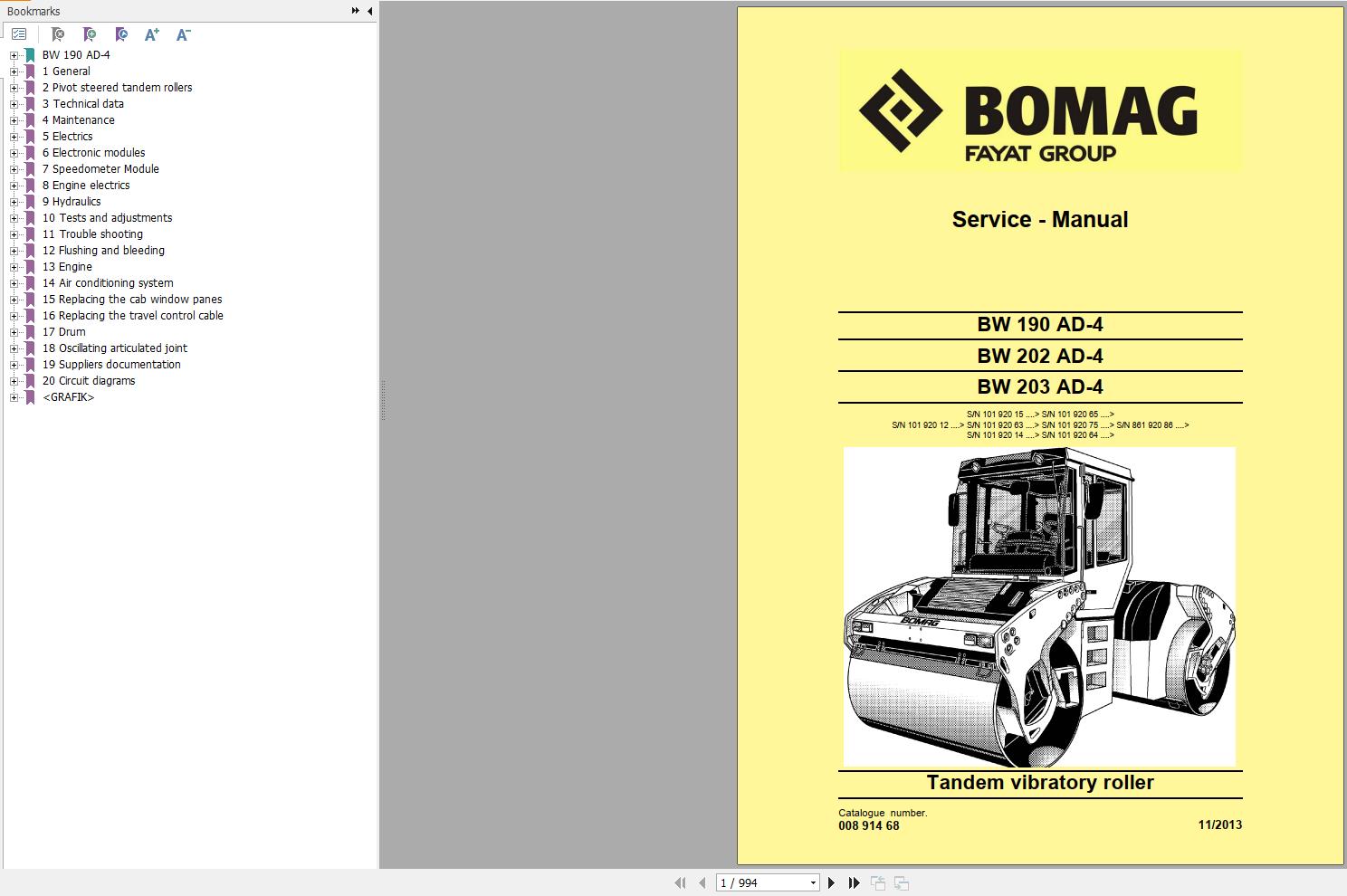Viewport: 1347px width, 896px height.
Task: Select the BW 190 AD-4 root bookmark
Action: click(76, 54)
